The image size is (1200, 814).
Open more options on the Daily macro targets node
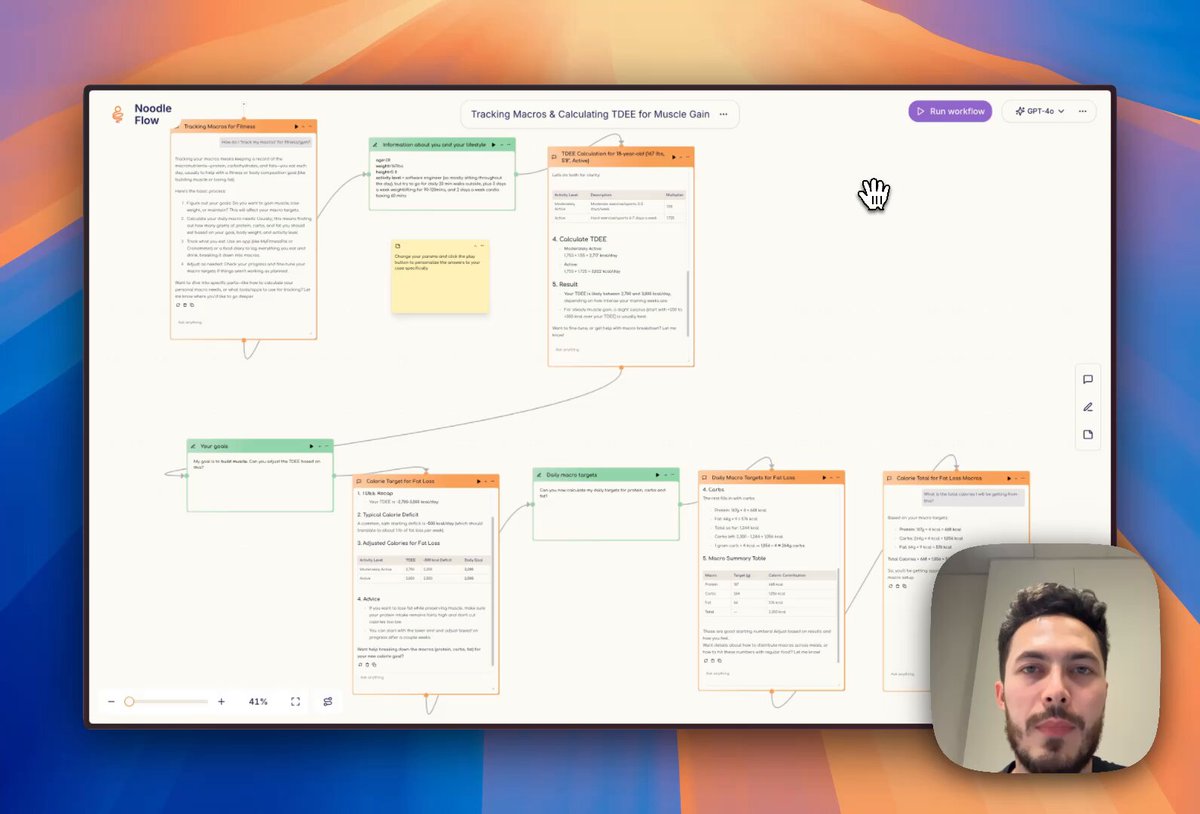[671, 475]
